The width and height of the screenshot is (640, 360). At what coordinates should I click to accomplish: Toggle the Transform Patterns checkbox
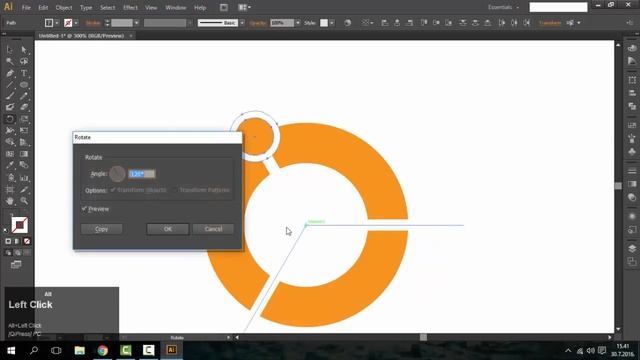pos(175,190)
